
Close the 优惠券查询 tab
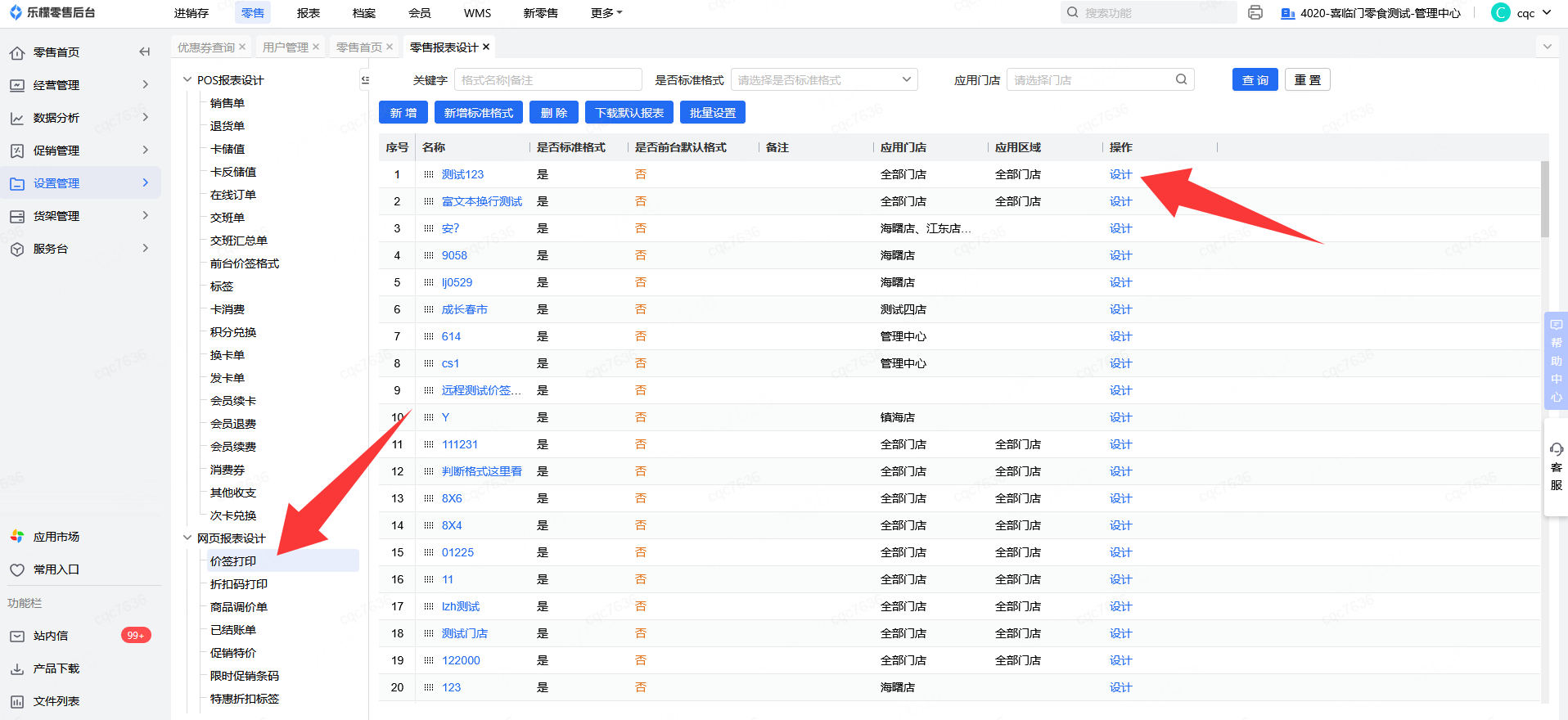(x=242, y=47)
